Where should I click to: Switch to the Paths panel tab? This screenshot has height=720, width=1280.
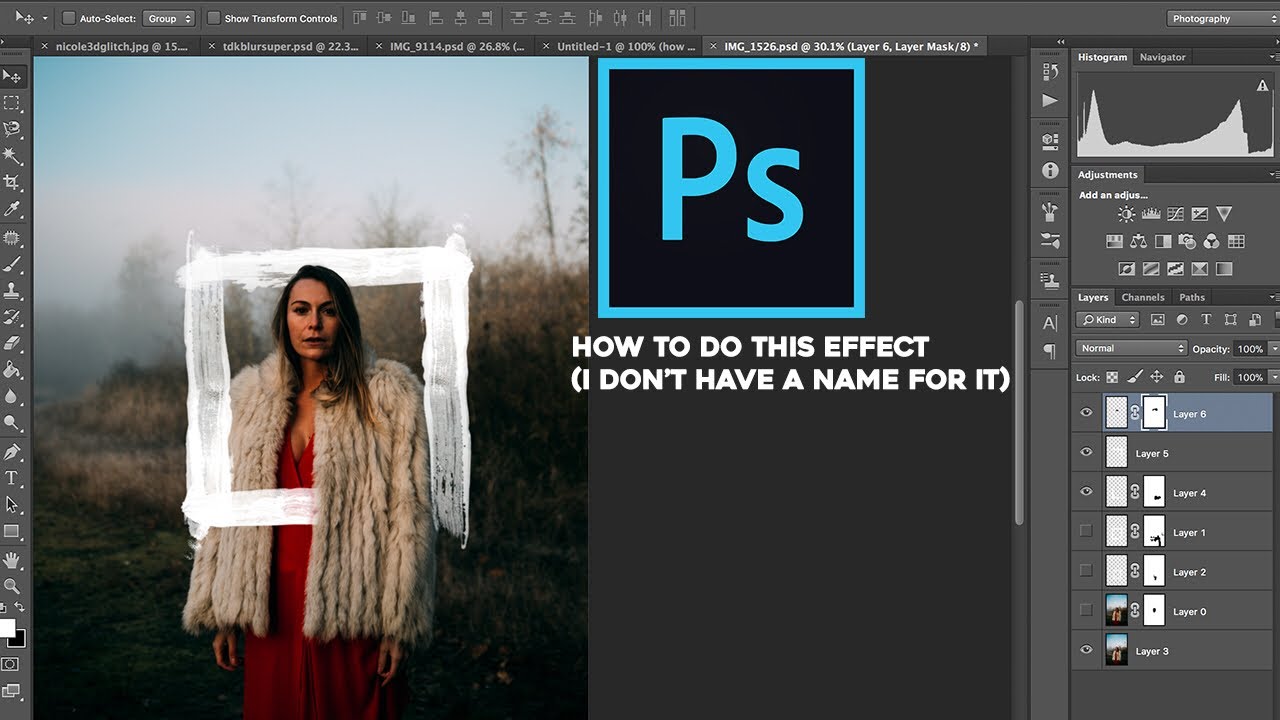pos(1191,297)
